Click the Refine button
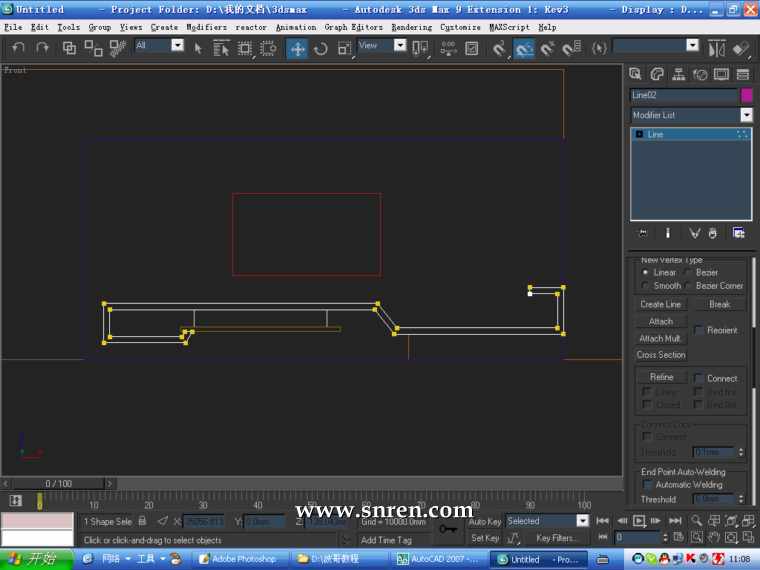The image size is (760, 570). click(x=661, y=377)
